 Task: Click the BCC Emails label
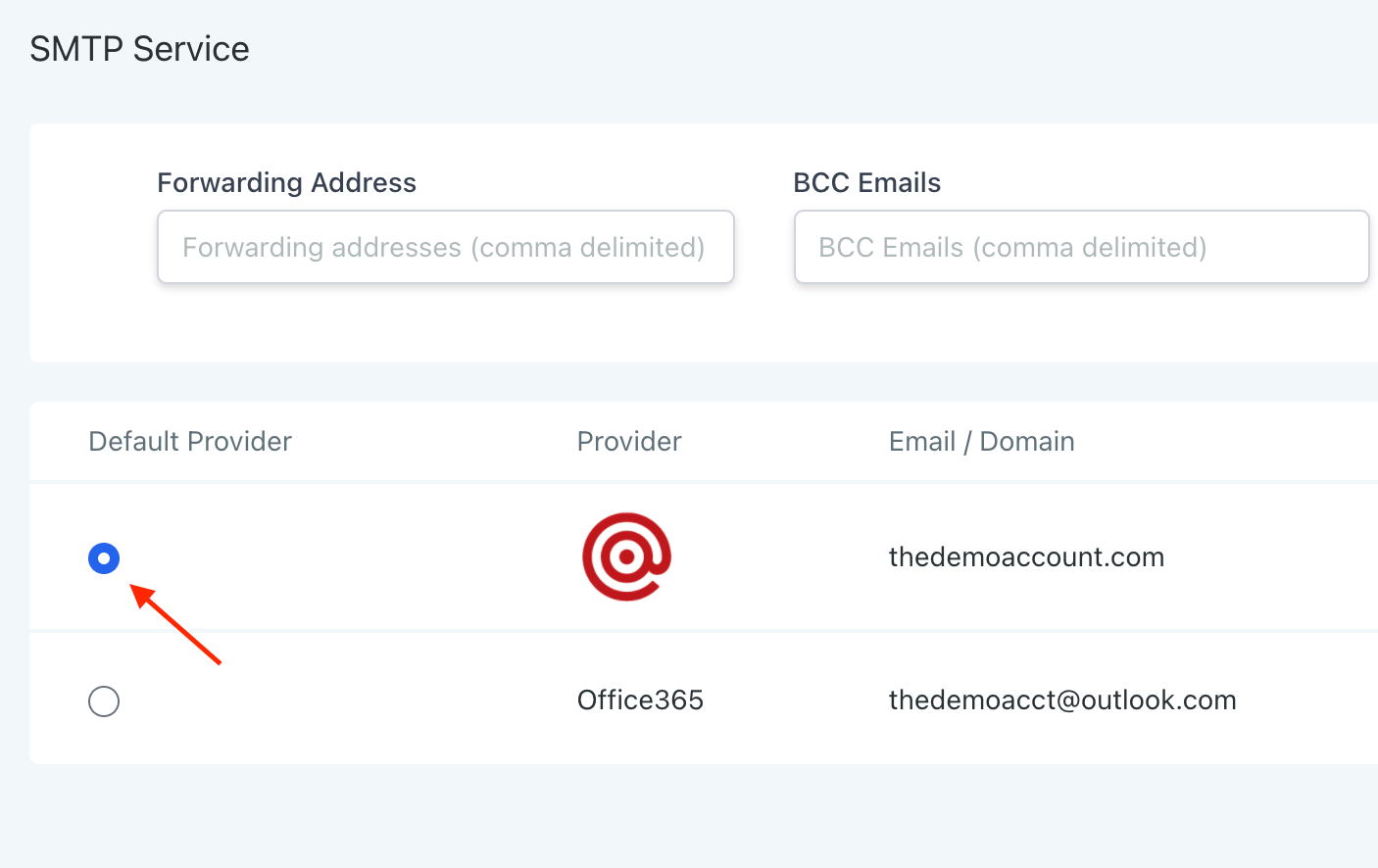866,183
